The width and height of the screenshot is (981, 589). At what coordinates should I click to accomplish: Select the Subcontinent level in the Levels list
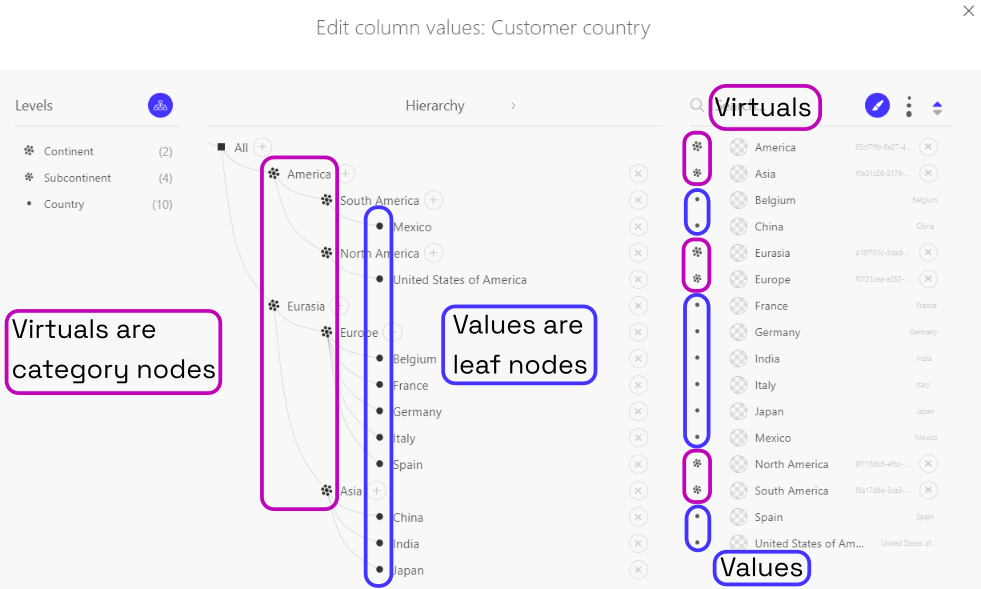coord(78,176)
